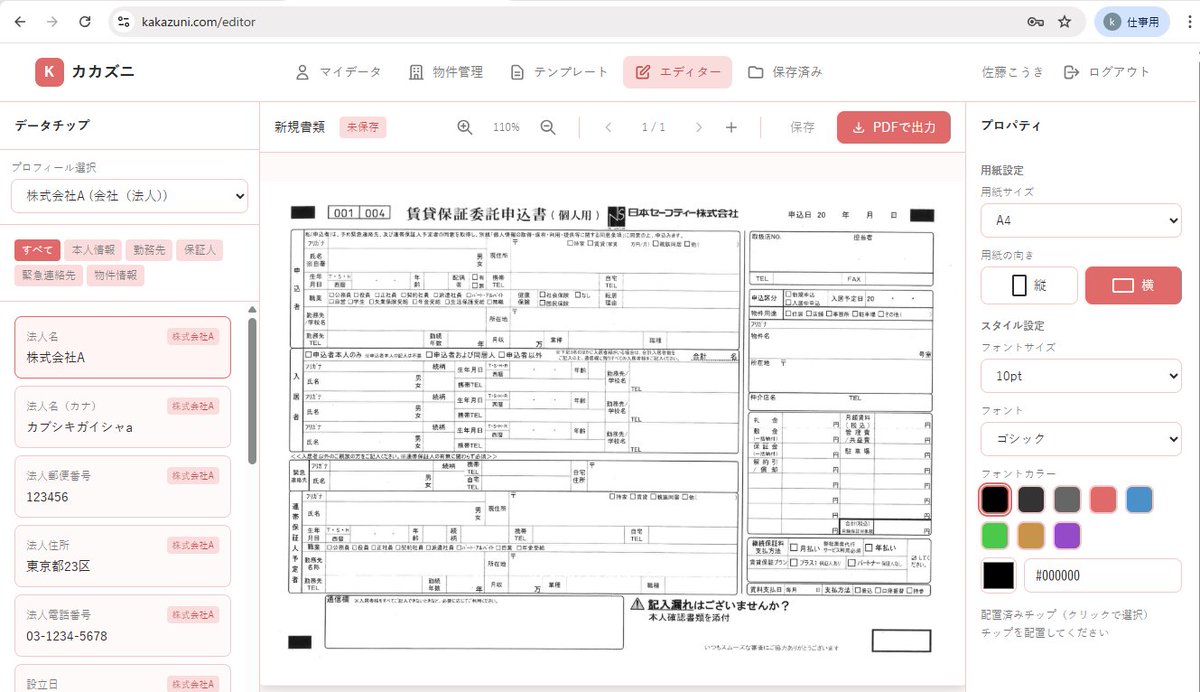Select the 物件情報 filter chip
Screen dimensions: 1200x692
[x=115, y=275]
